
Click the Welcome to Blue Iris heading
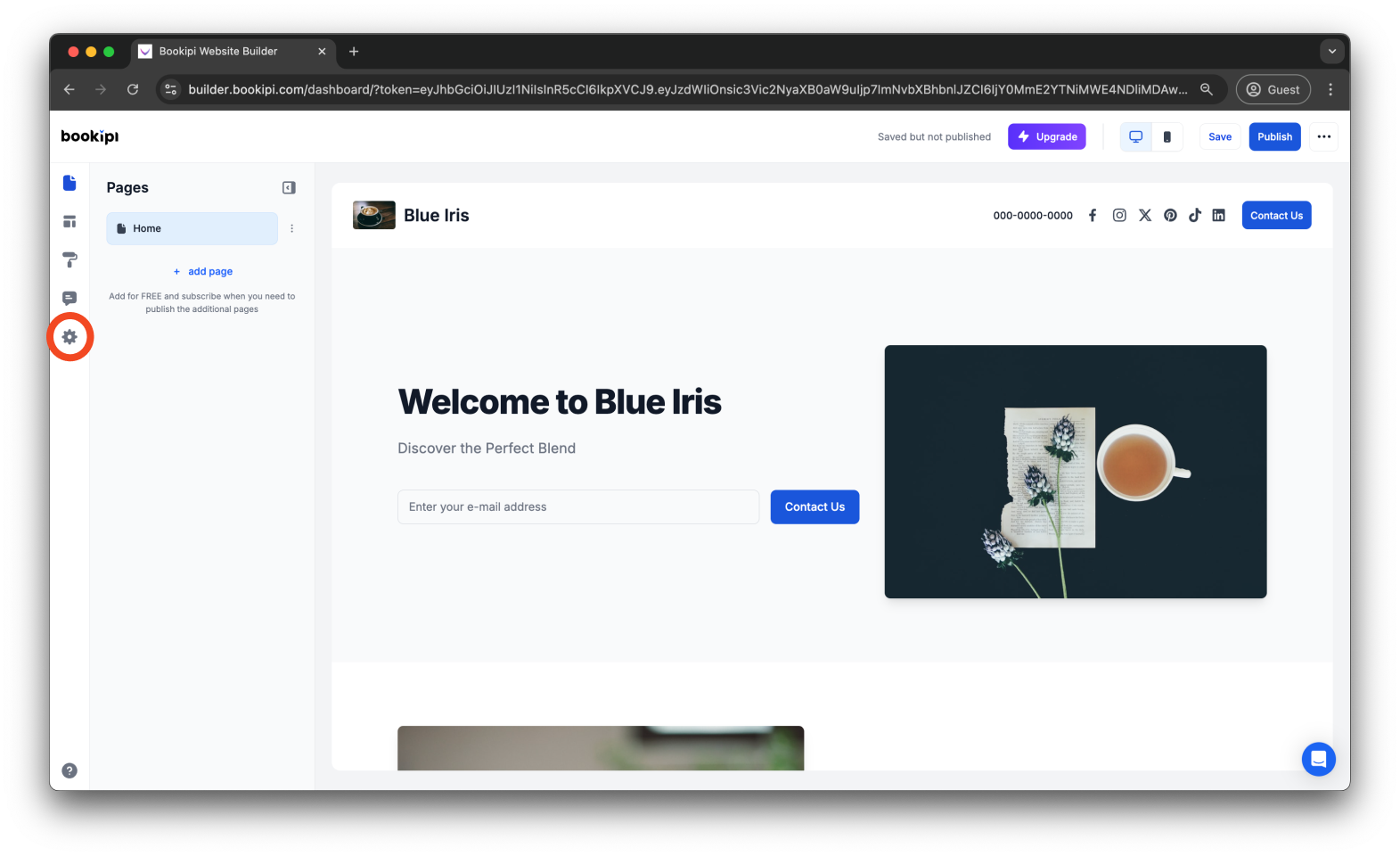[x=560, y=402]
